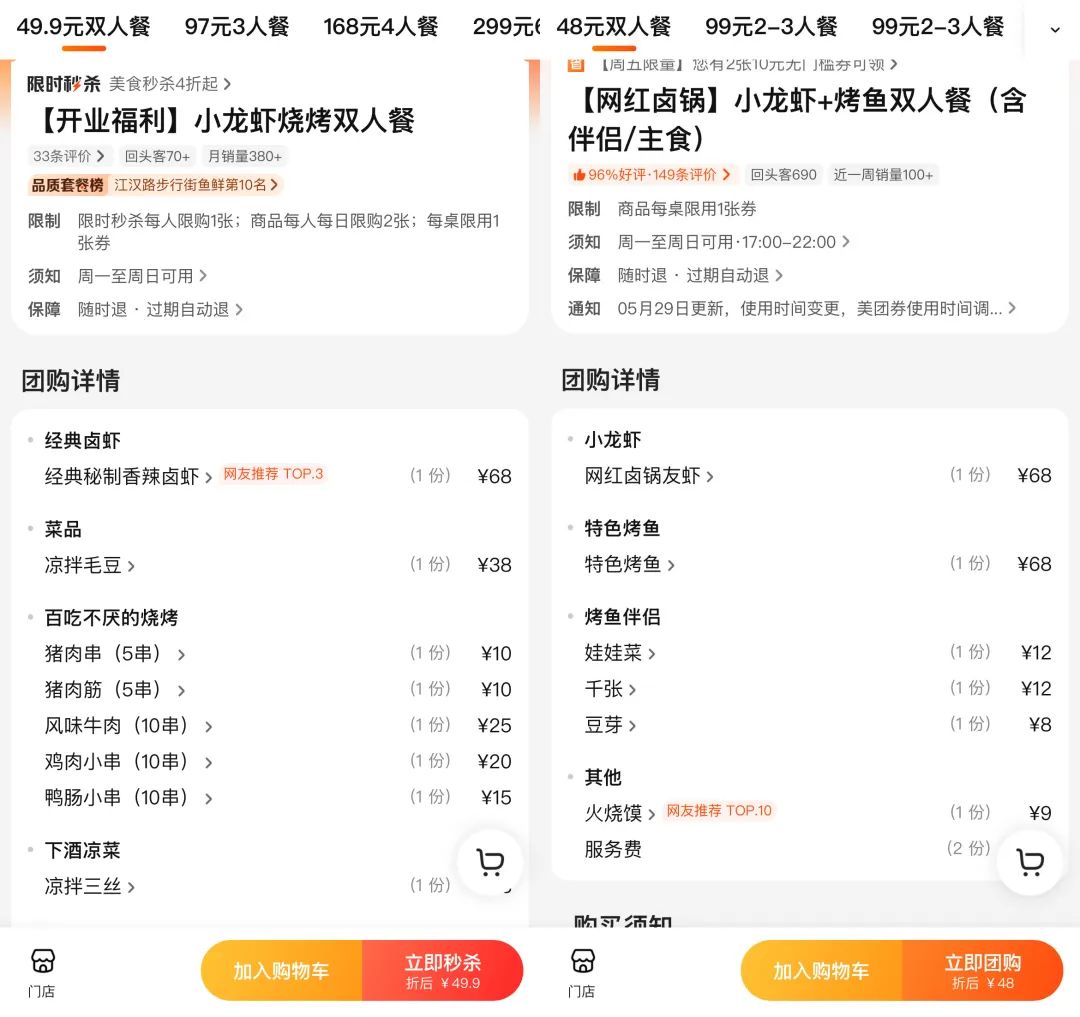Open the shopping cart on the right deal
The image size is (1080, 1017).
point(1031,862)
